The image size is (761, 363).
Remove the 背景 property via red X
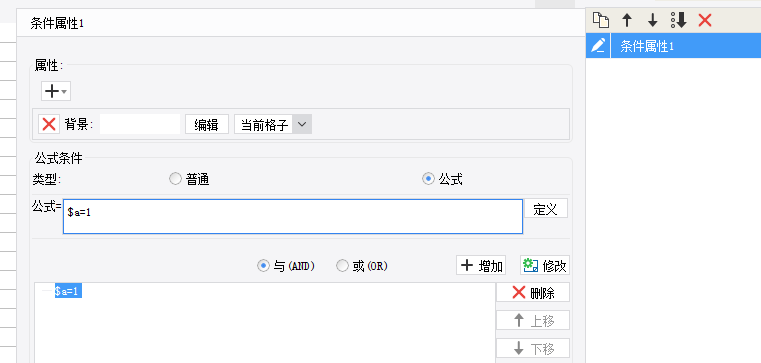point(49,124)
